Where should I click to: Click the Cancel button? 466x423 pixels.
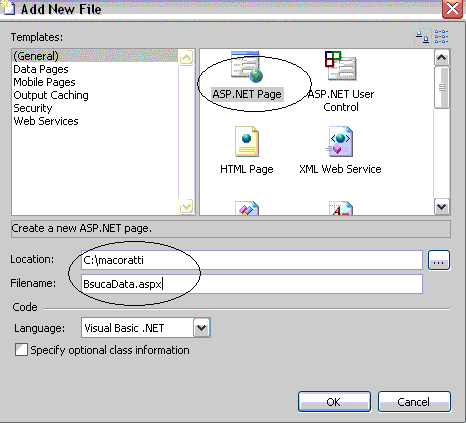coord(414,402)
